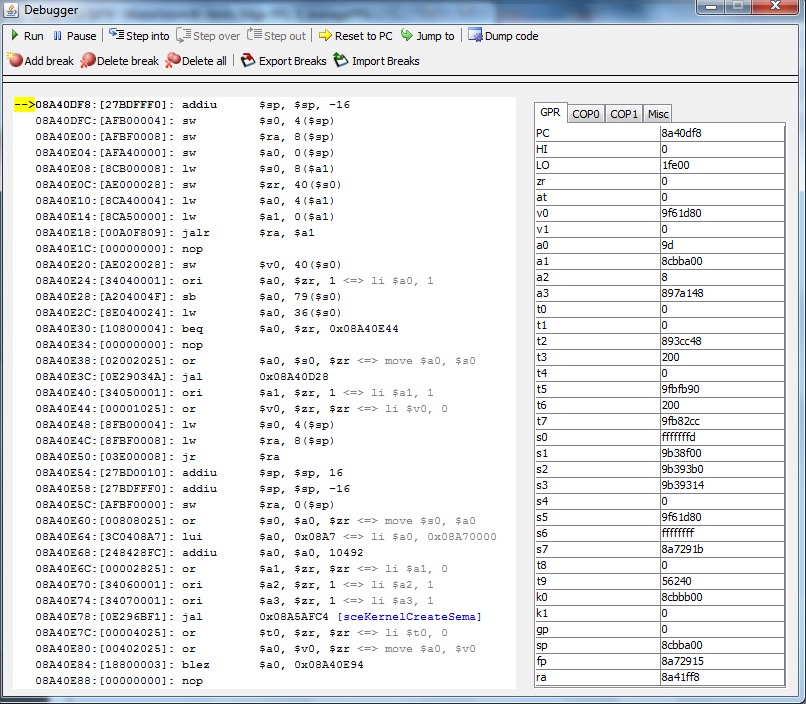Use the Jump to icon
Screen dimensions: 806x704
pos(407,36)
